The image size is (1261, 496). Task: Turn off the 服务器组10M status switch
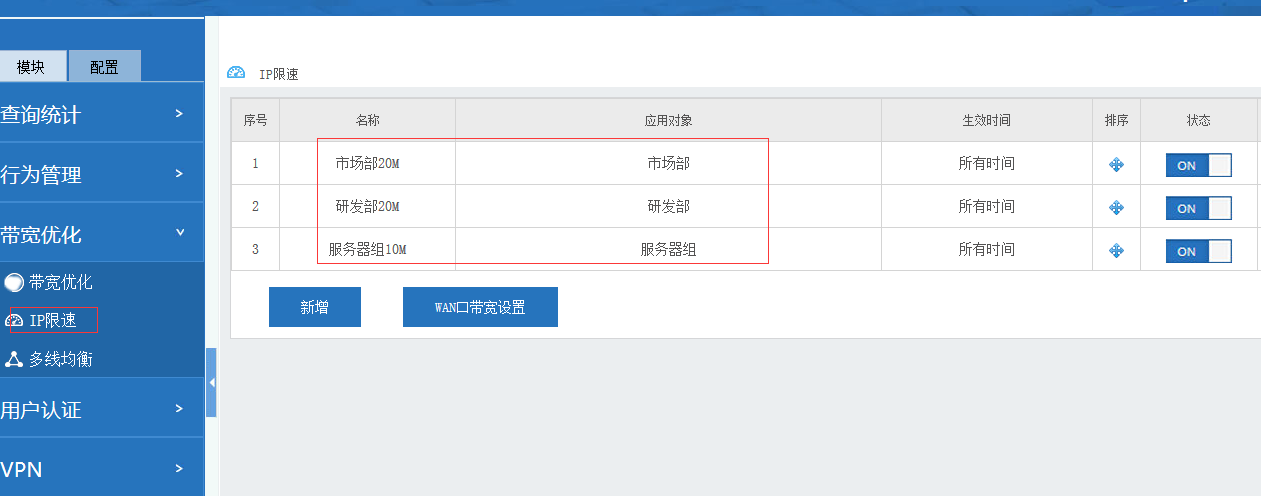1198,251
